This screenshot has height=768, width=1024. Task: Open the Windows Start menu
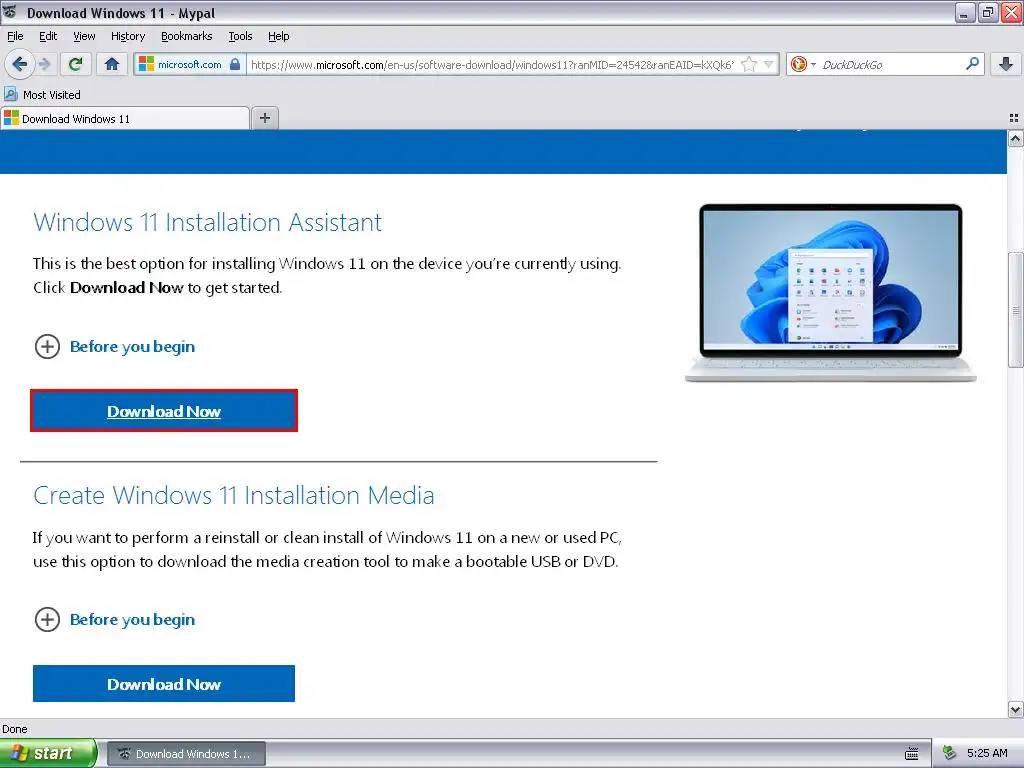point(48,753)
